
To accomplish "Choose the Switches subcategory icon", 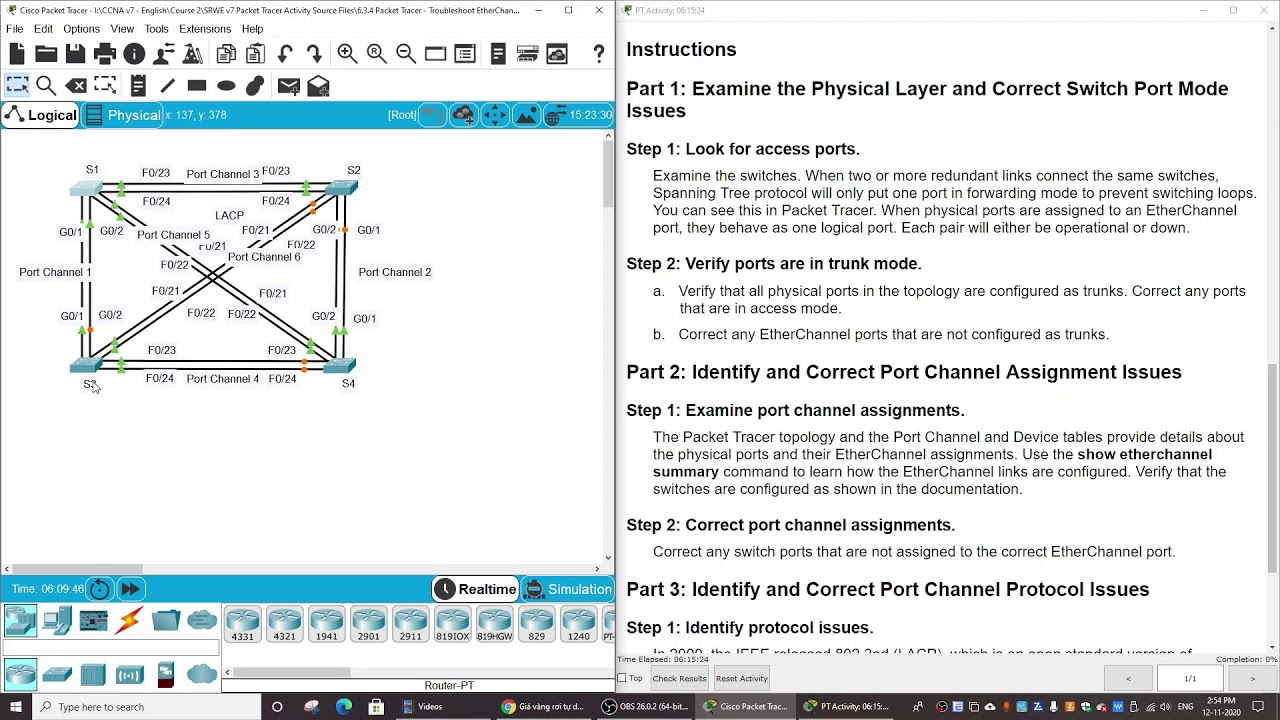I will pyautogui.click(x=57, y=675).
